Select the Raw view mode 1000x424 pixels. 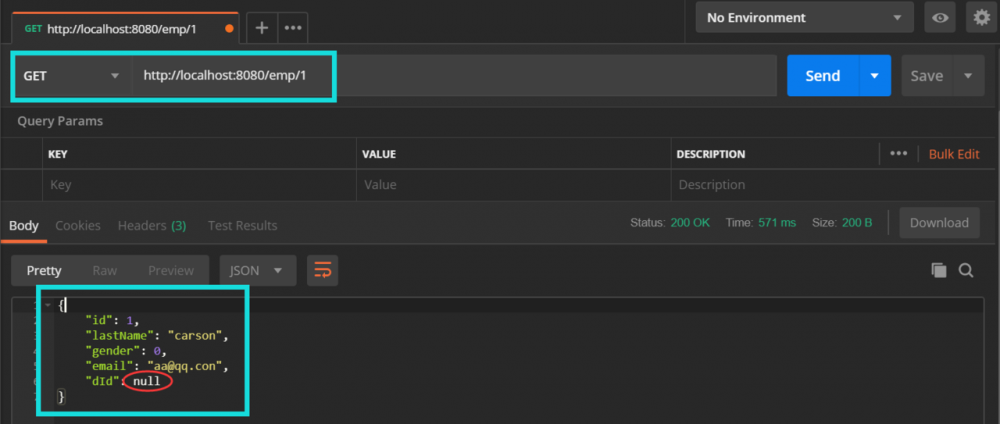(105, 270)
